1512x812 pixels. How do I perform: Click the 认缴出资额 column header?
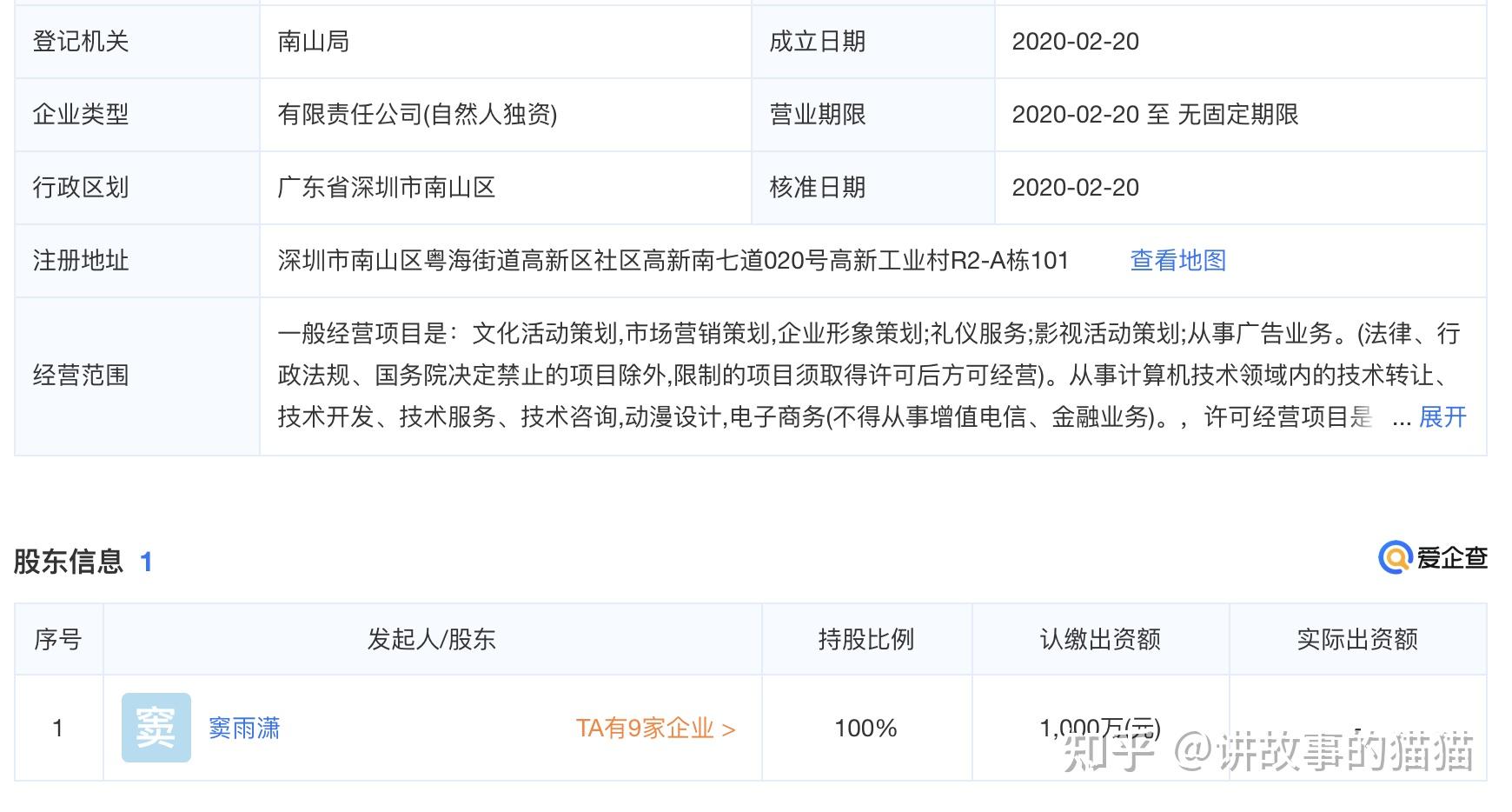point(1100,638)
